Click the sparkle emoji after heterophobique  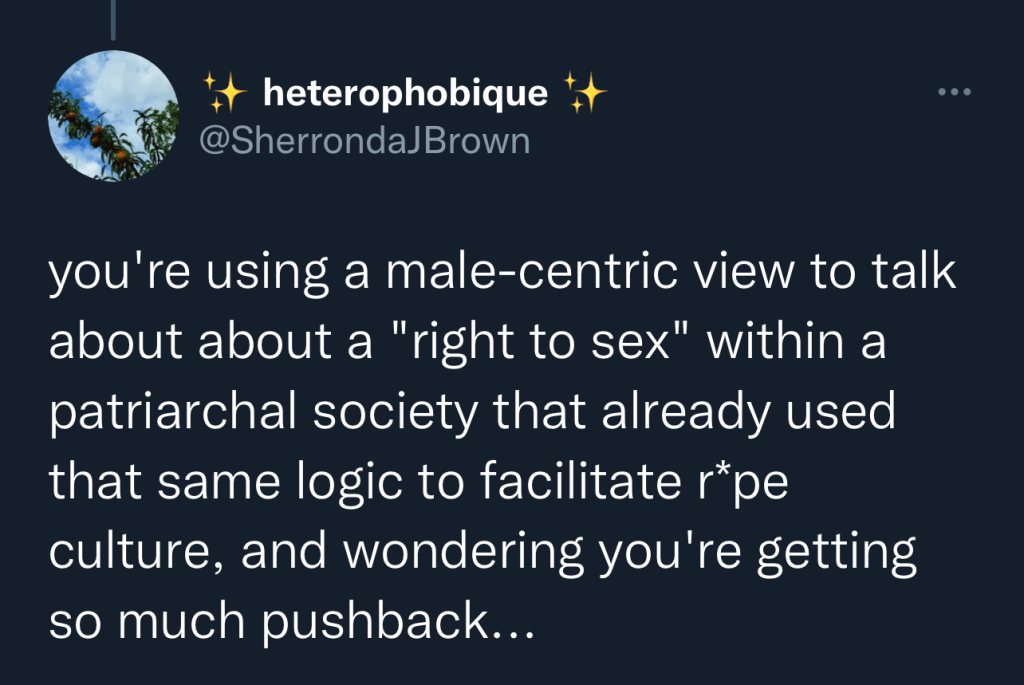click(585, 93)
